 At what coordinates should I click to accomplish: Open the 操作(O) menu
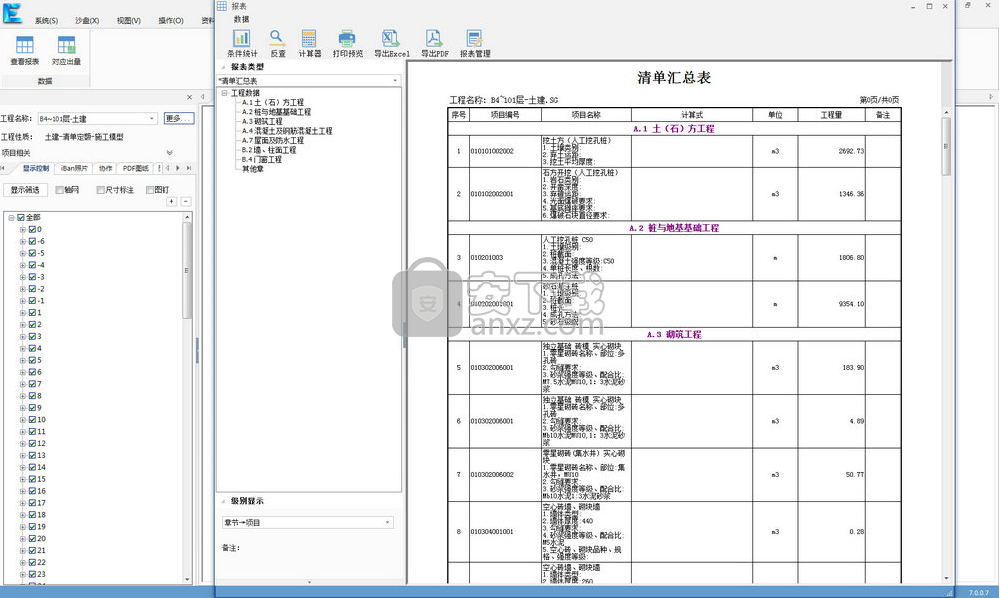coord(171,20)
